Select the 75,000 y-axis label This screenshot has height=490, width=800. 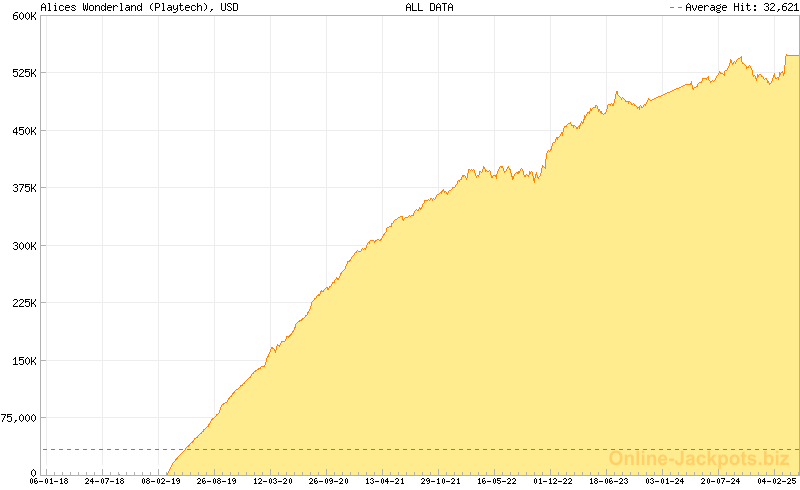pyautogui.click(x=18, y=418)
